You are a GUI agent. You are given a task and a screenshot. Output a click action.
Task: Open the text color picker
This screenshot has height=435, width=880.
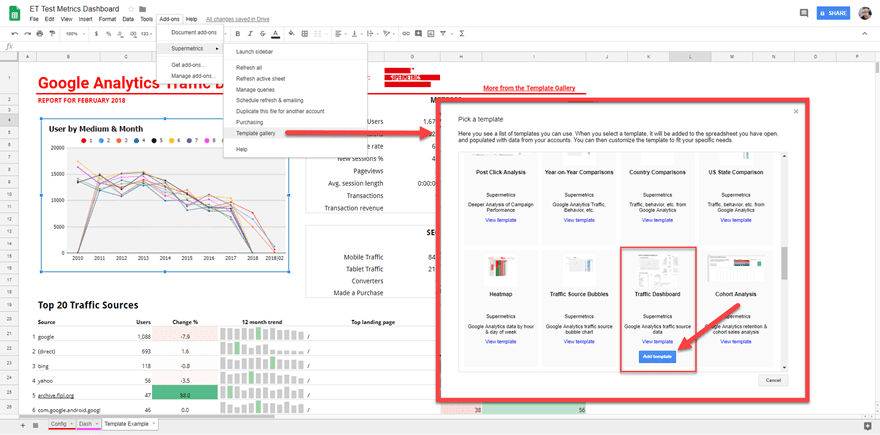tap(276, 34)
